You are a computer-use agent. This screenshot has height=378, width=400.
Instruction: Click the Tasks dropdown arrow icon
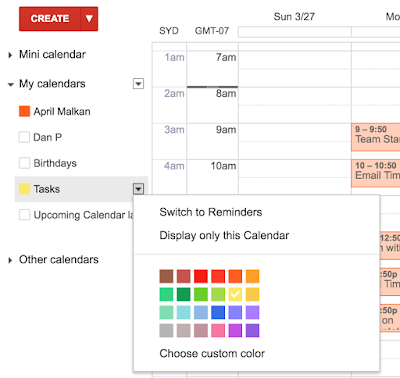138,189
